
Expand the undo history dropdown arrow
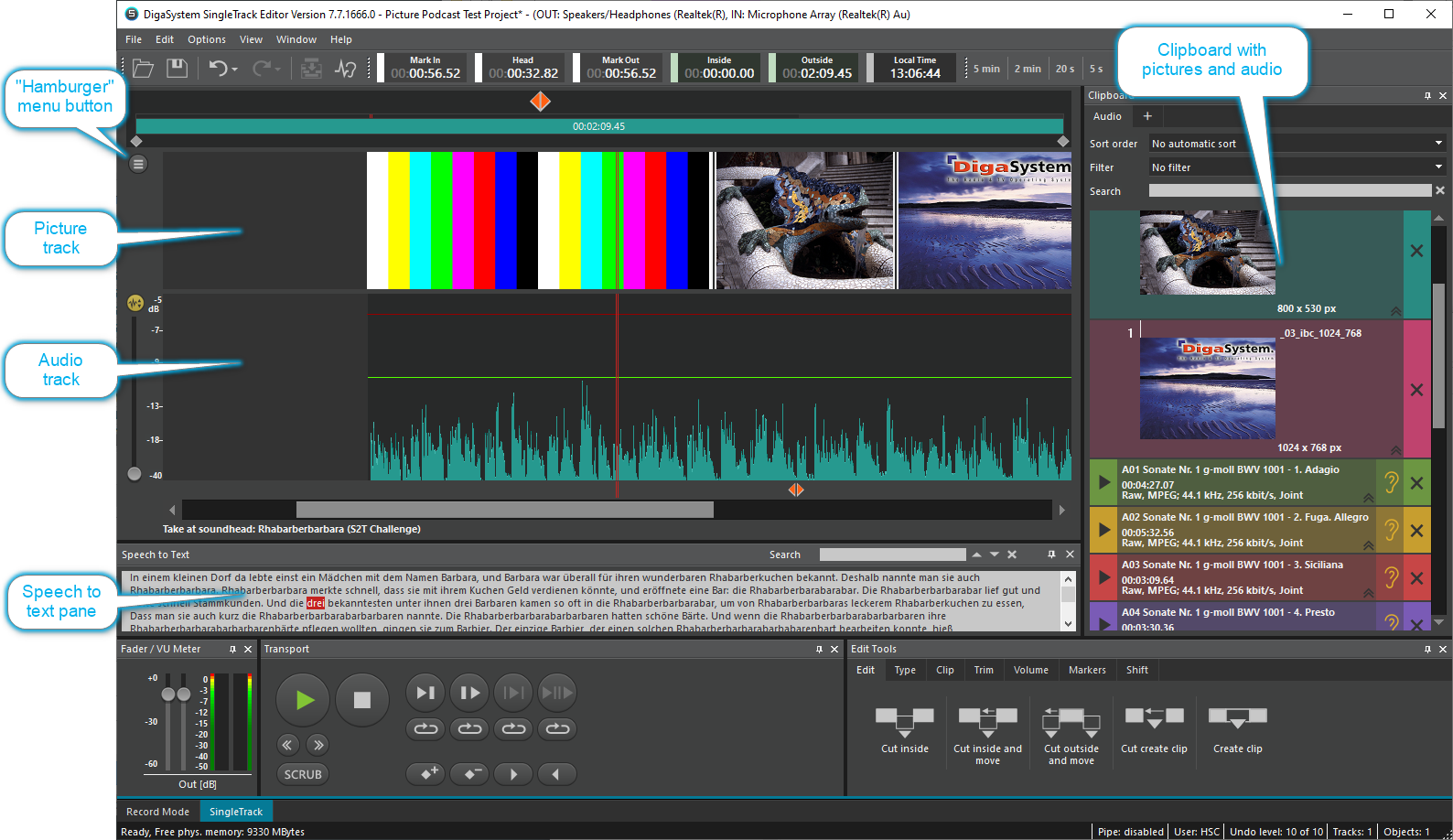235,70
